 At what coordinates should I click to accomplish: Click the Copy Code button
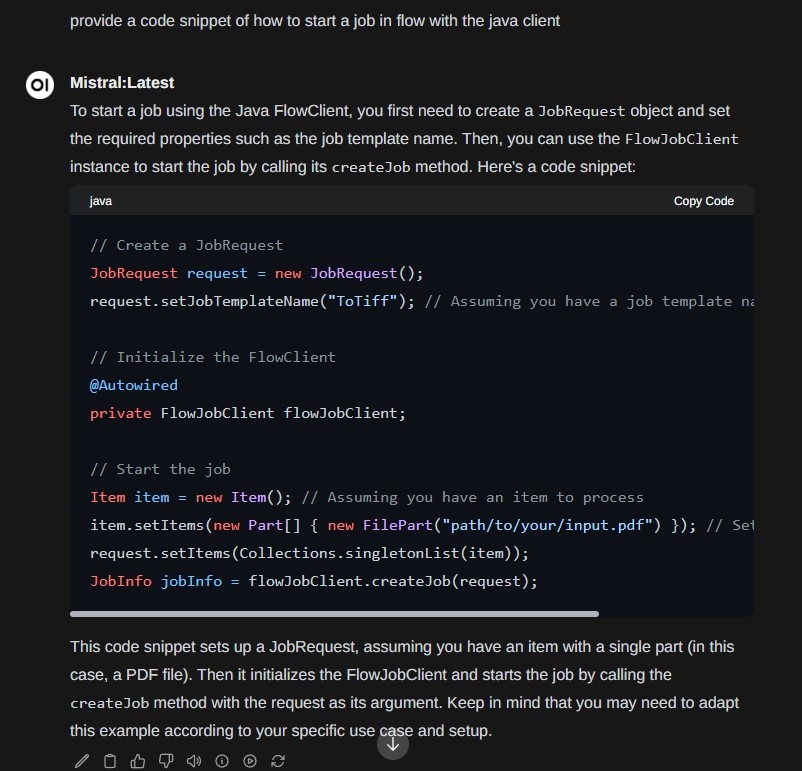pos(703,200)
